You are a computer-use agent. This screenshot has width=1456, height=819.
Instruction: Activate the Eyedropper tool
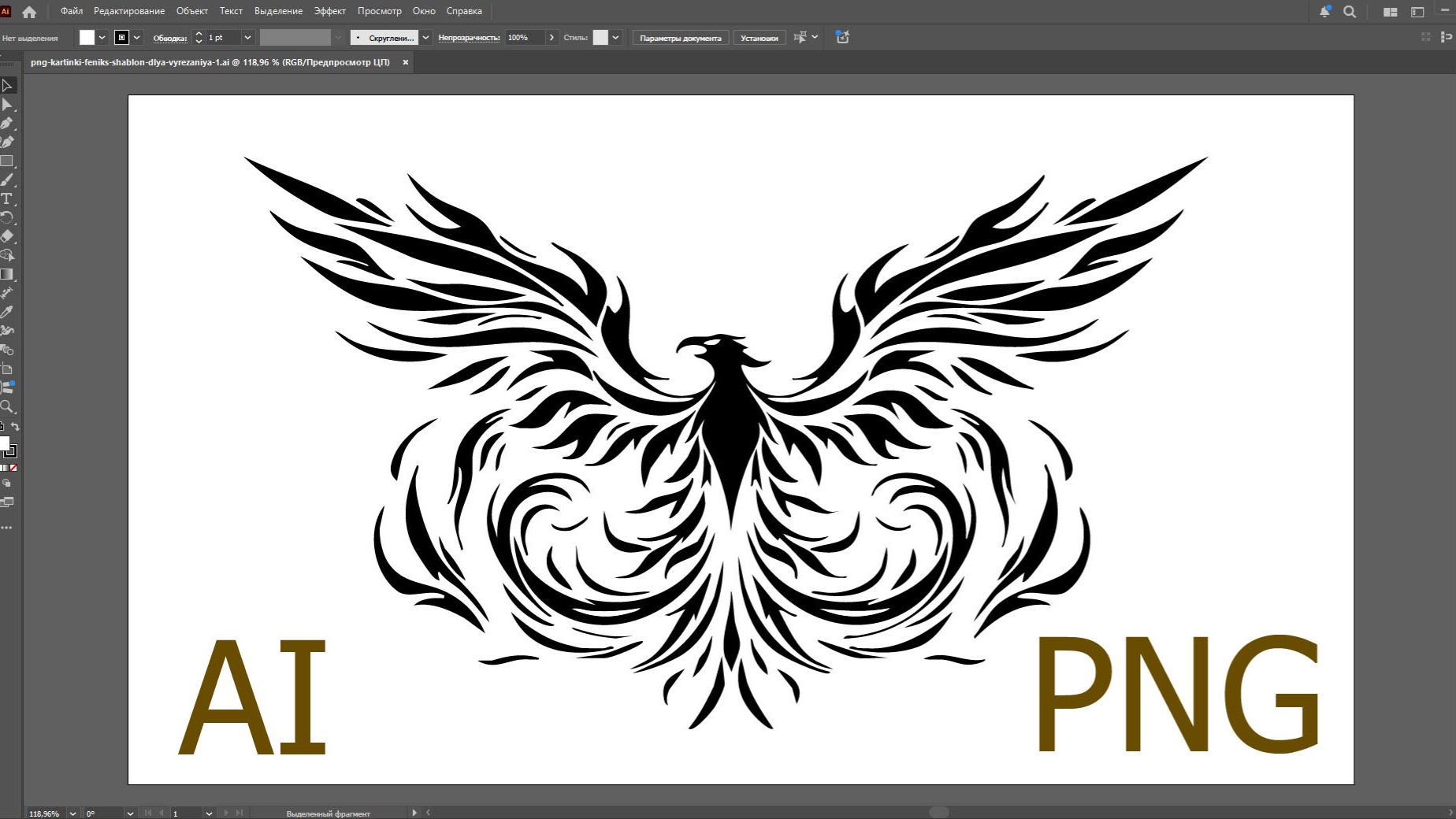click(7, 312)
